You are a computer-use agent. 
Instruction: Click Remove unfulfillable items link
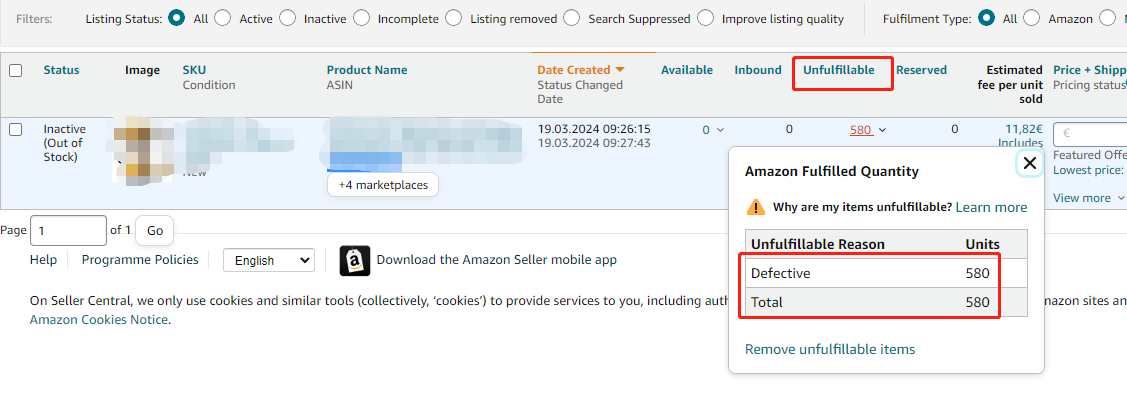(830, 350)
